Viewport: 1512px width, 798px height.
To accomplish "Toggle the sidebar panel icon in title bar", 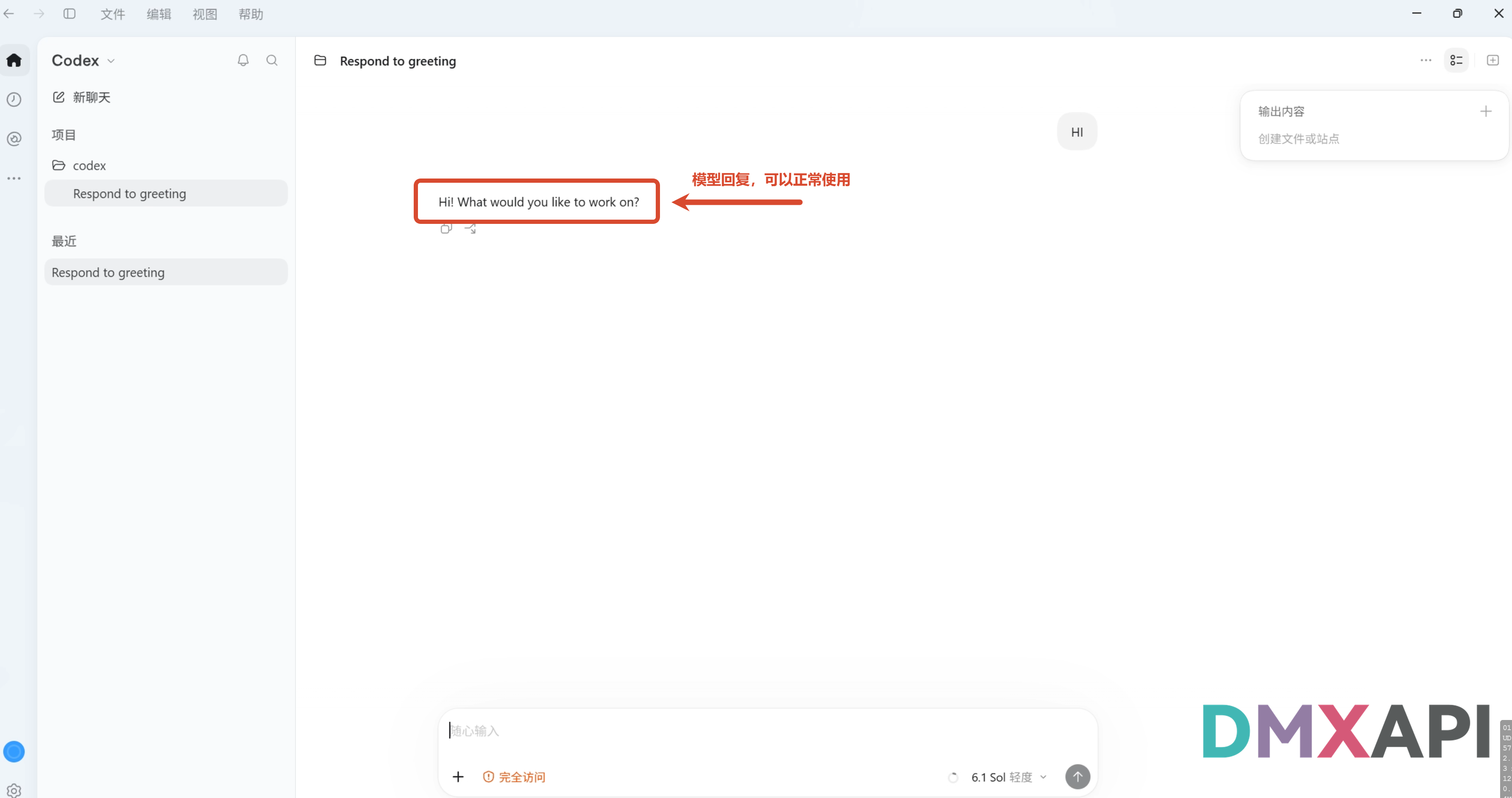I will 69,14.
